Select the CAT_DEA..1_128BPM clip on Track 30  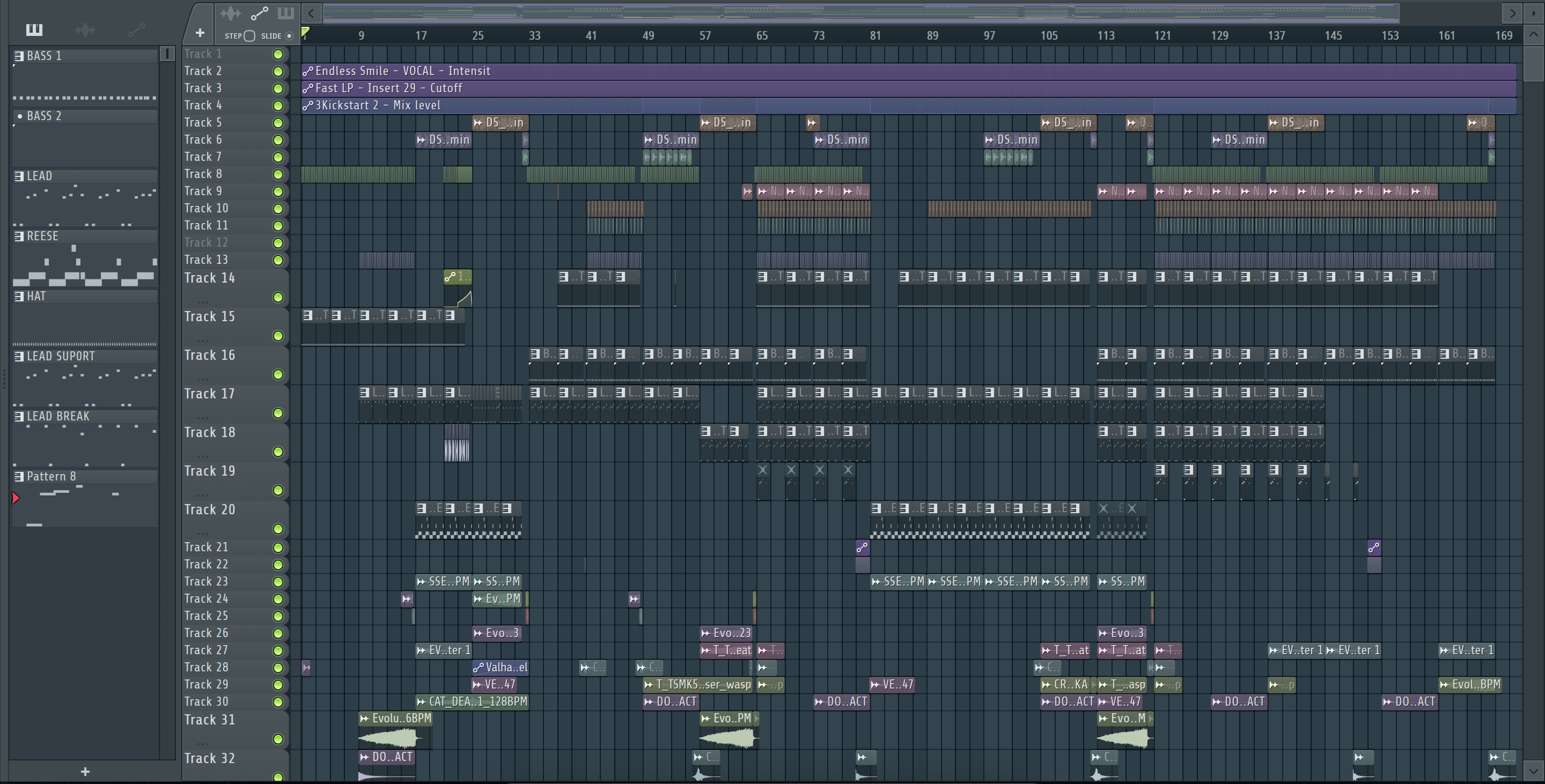point(472,701)
